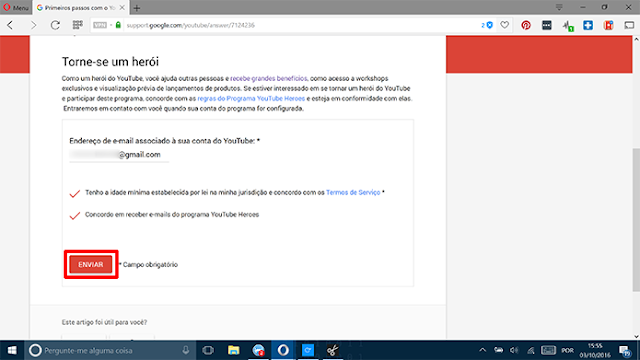This screenshot has height=360, width=640.
Task: Click the page vertical scrollbar thumb
Action: tap(636, 220)
